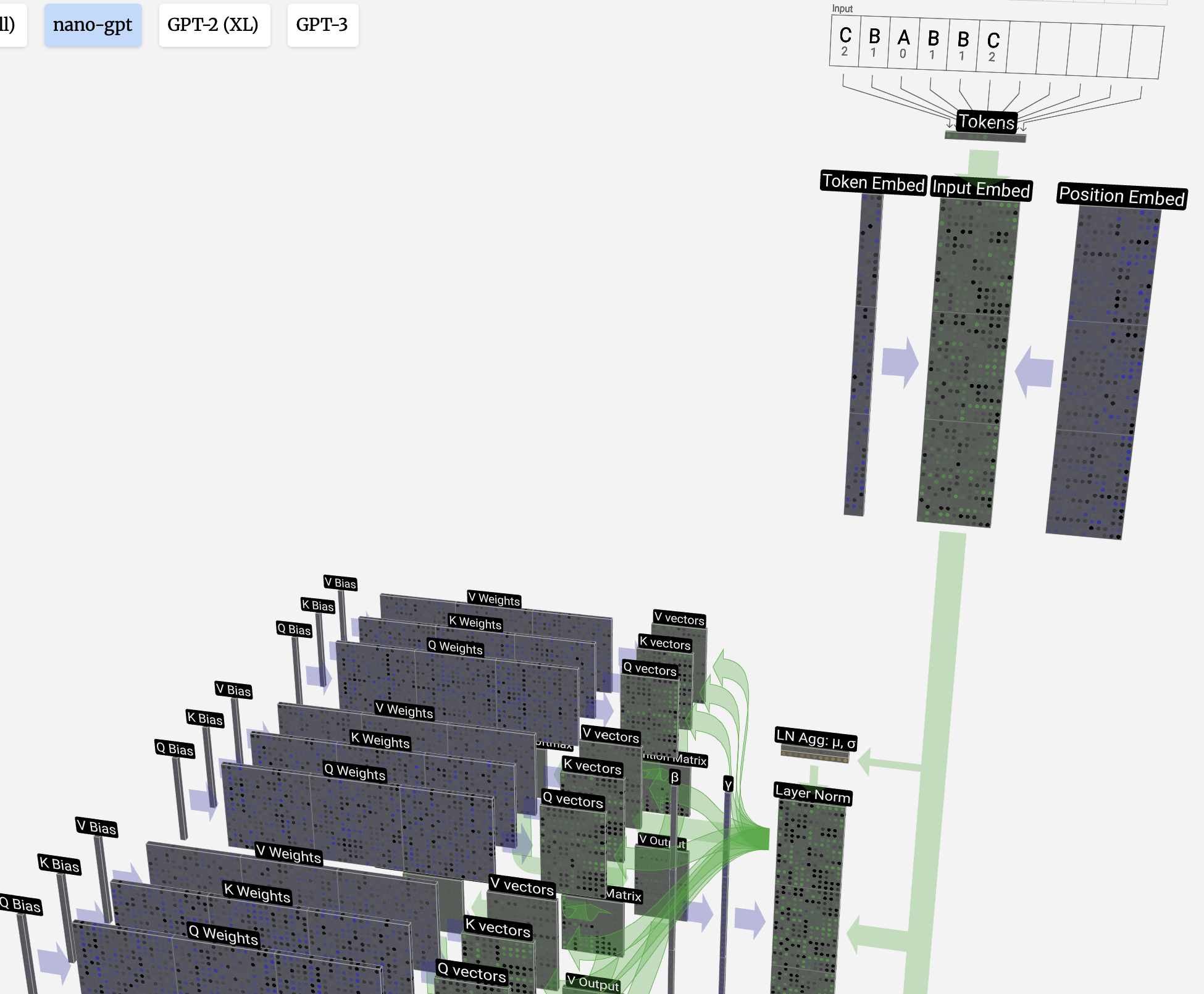Screen dimensions: 1204x994
Task: Click the purple arrow from Position Embed
Action: [1035, 372]
